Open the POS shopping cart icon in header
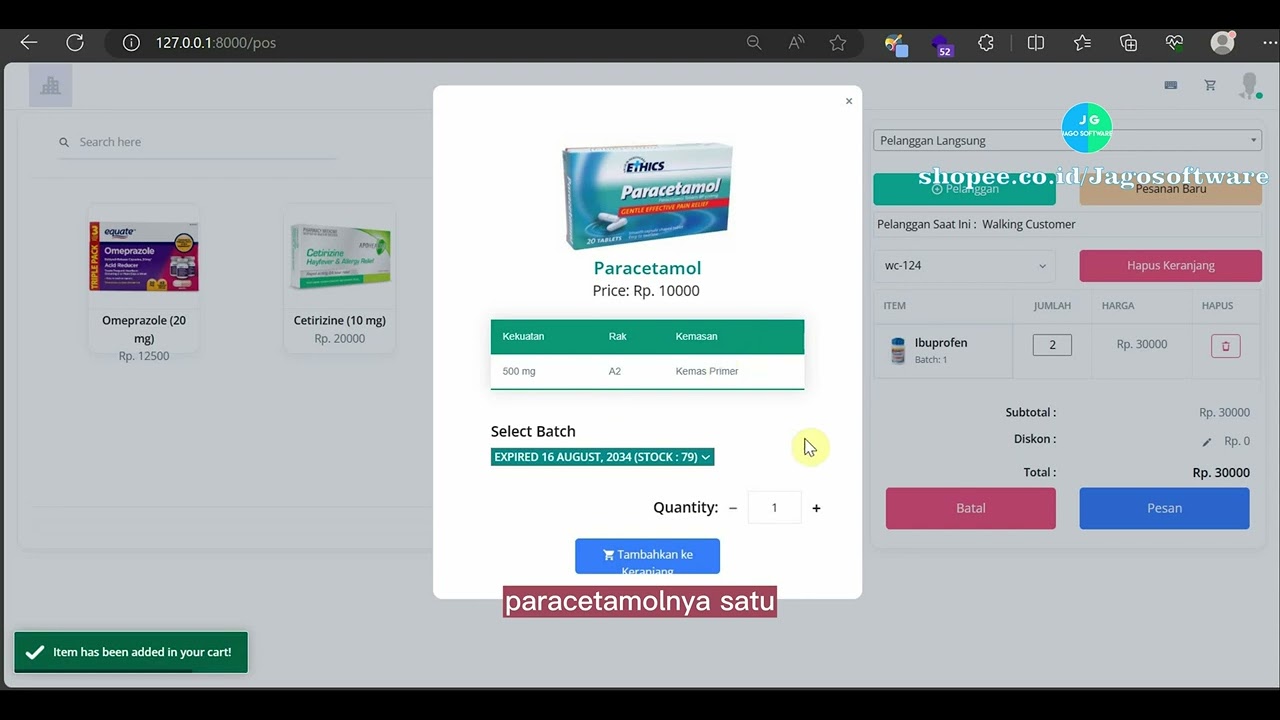This screenshot has width=1280, height=720. 1210,85
